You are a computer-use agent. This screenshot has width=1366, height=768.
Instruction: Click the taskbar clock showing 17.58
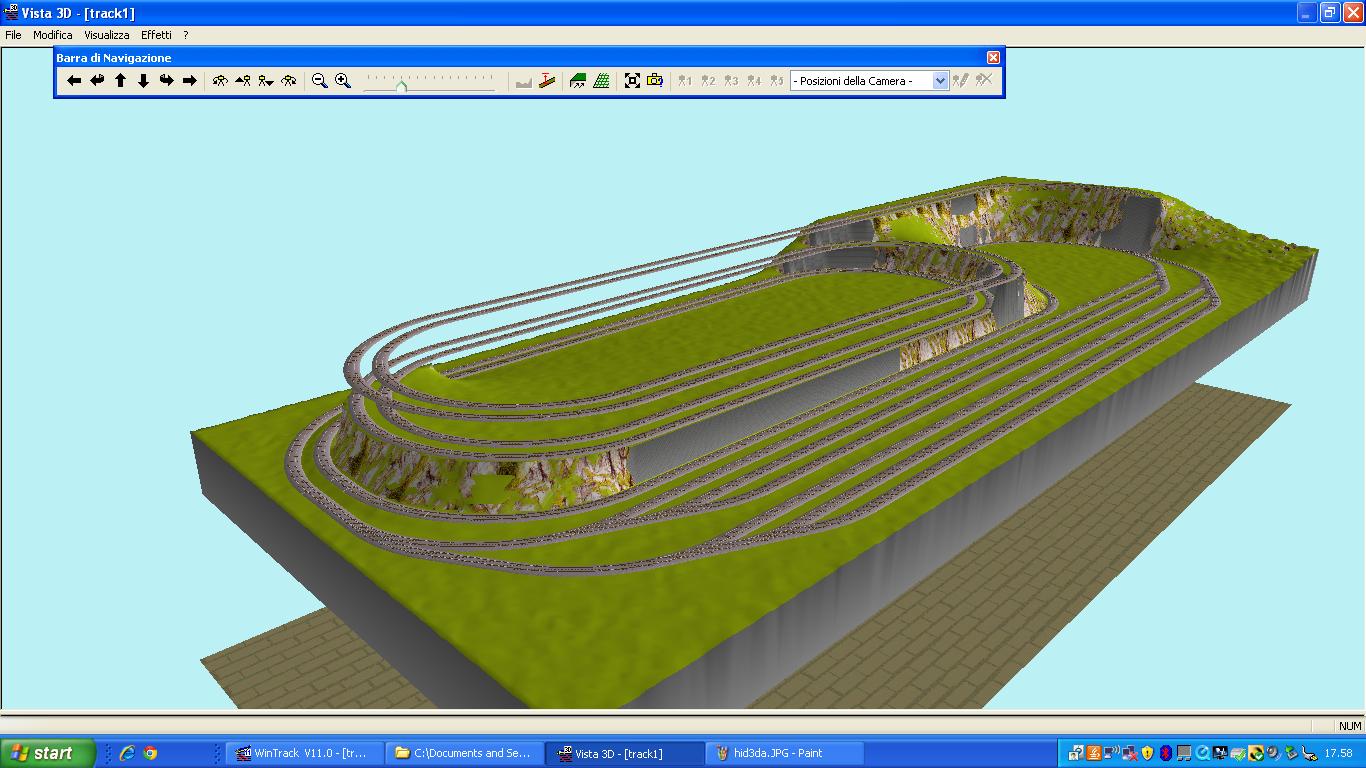tap(1338, 753)
